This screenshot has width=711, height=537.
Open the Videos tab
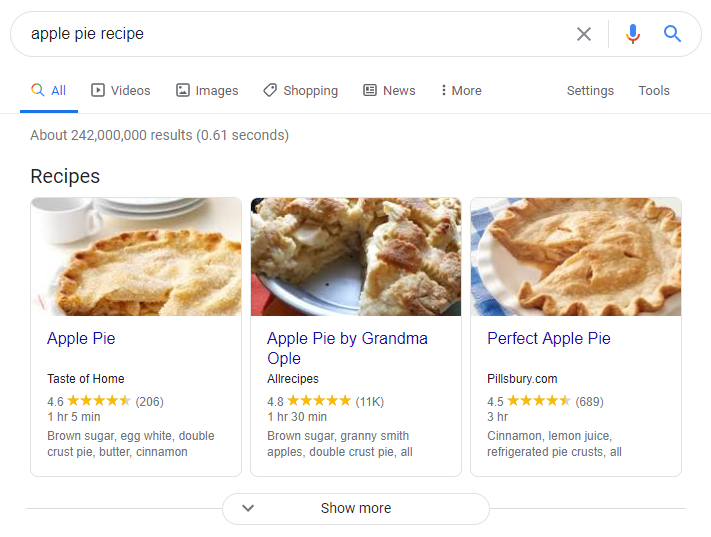point(120,90)
